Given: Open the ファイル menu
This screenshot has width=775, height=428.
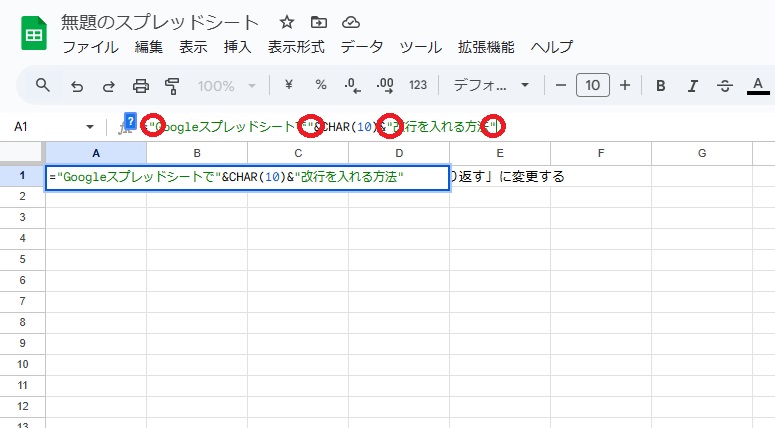Looking at the screenshot, I should point(90,47).
